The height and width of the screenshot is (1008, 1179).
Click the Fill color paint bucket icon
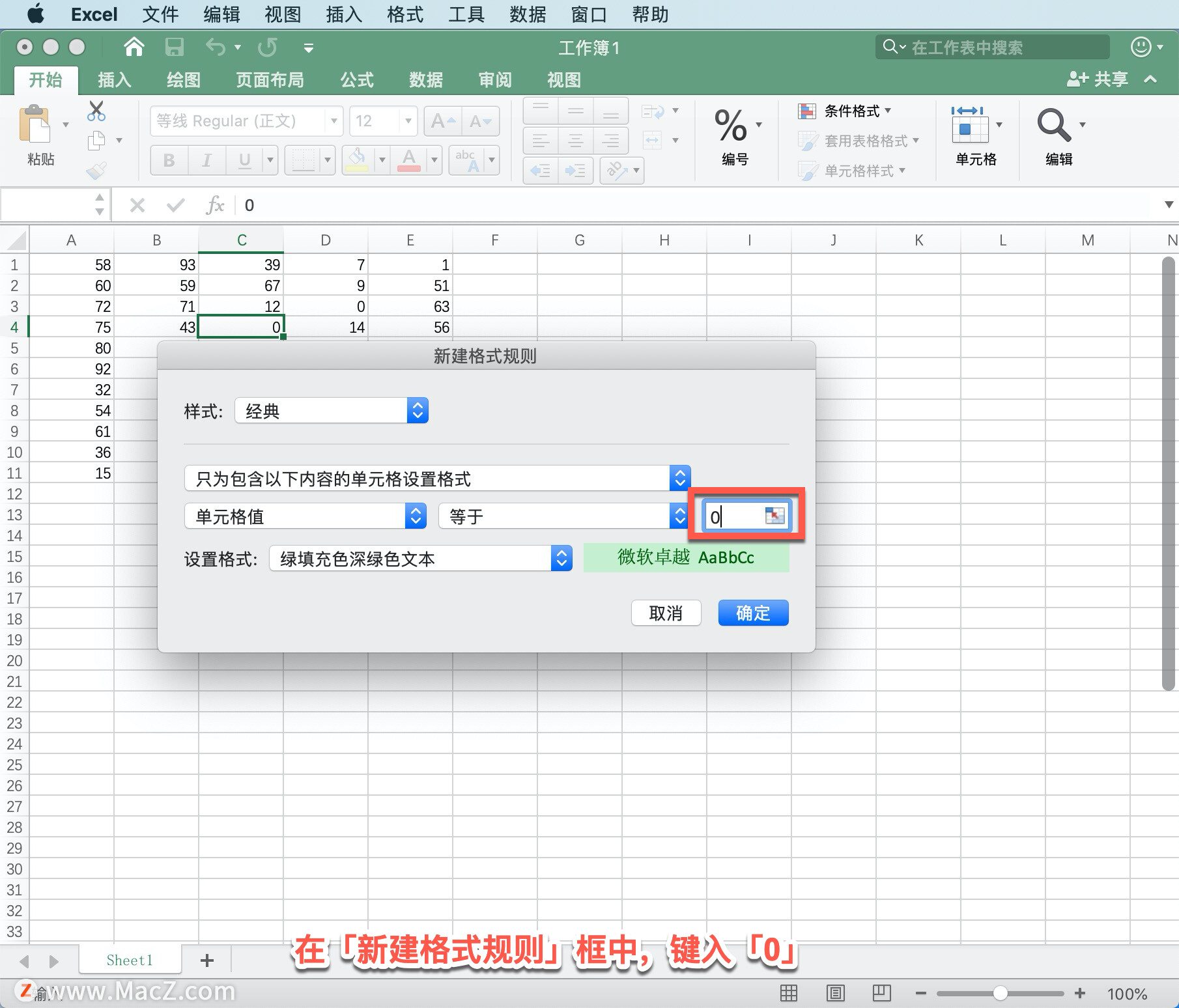[x=357, y=160]
